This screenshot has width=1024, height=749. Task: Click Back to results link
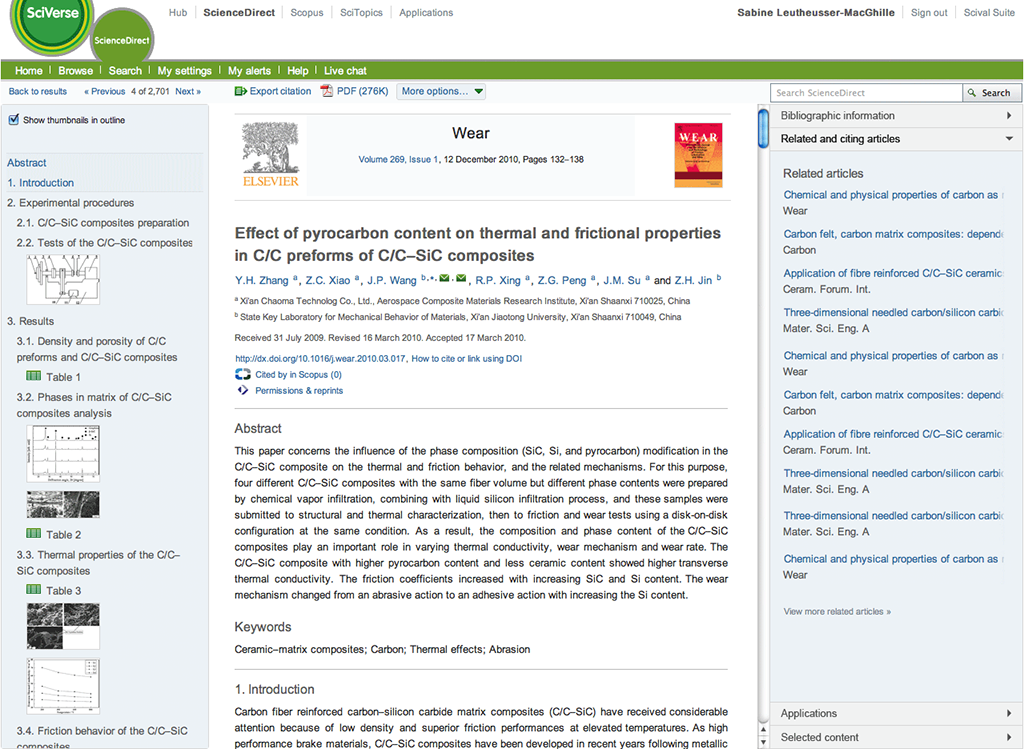[38, 91]
